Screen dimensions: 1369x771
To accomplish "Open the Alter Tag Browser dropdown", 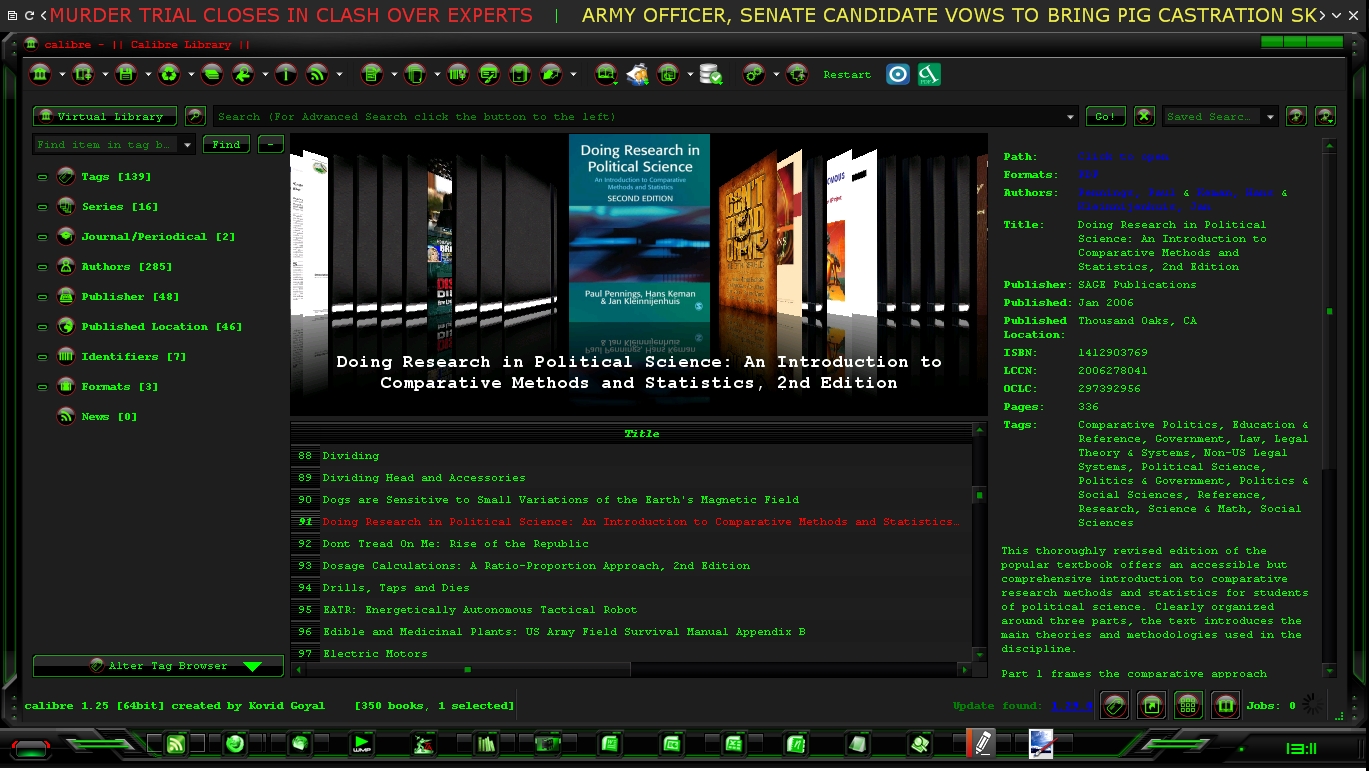I will click(158, 666).
